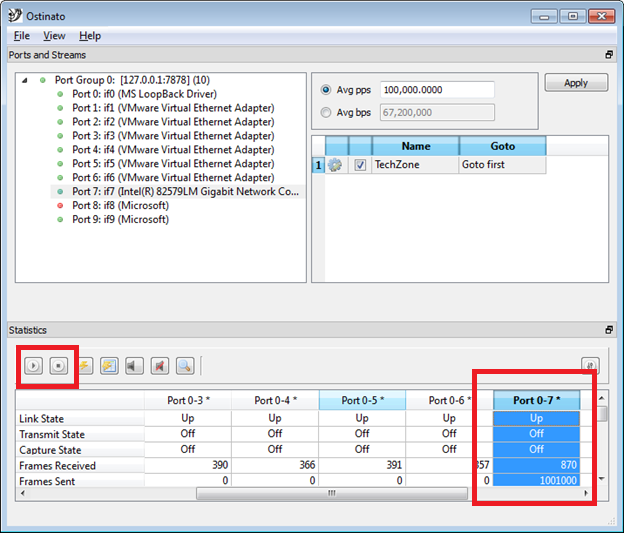
Task: Select the Port 0-6 statistics column header
Action: point(449,400)
